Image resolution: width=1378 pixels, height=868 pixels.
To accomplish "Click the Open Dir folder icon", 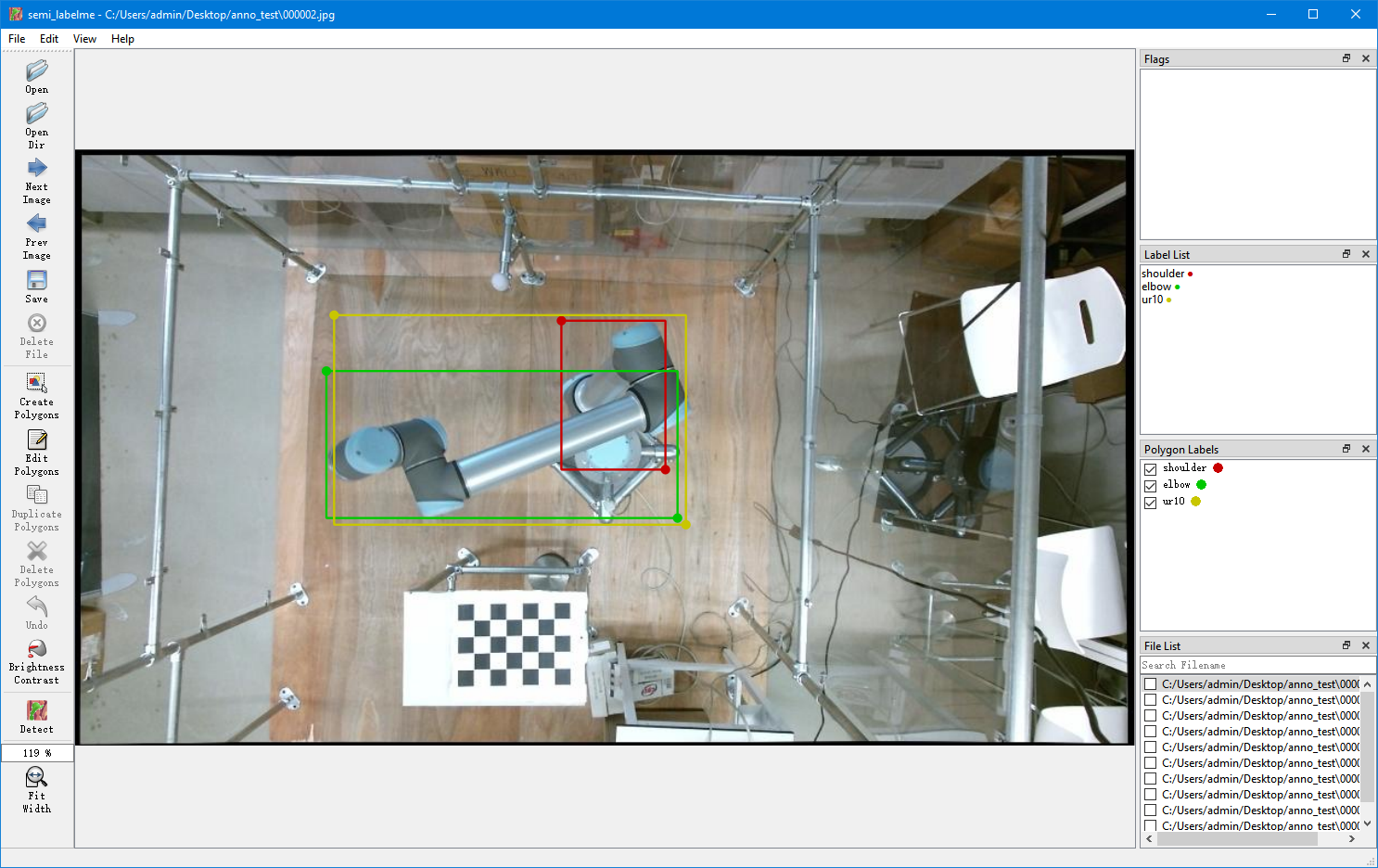I will [x=37, y=113].
